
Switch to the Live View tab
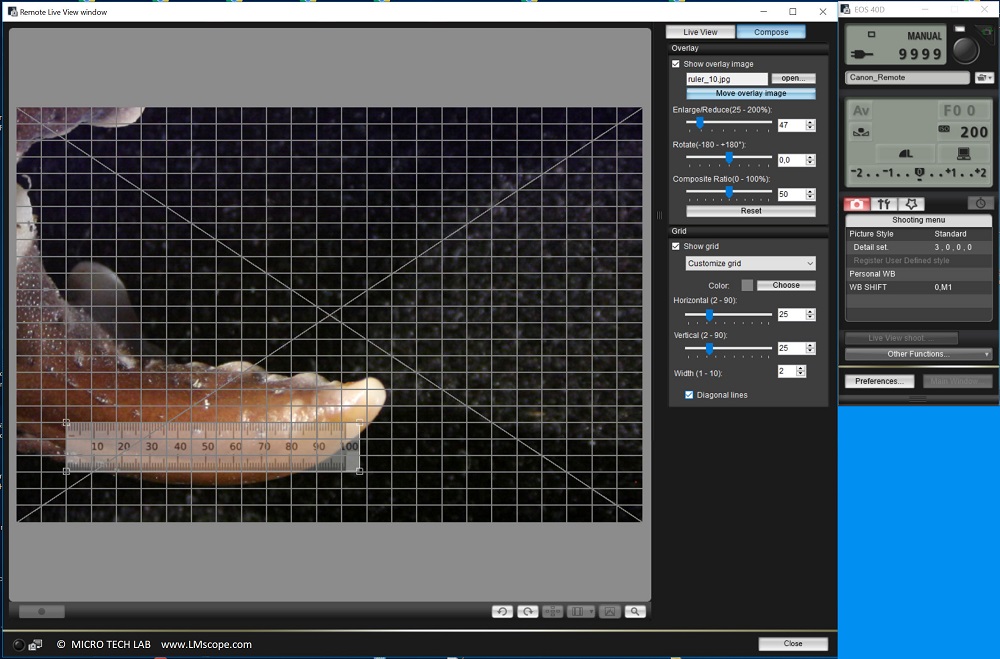700,31
